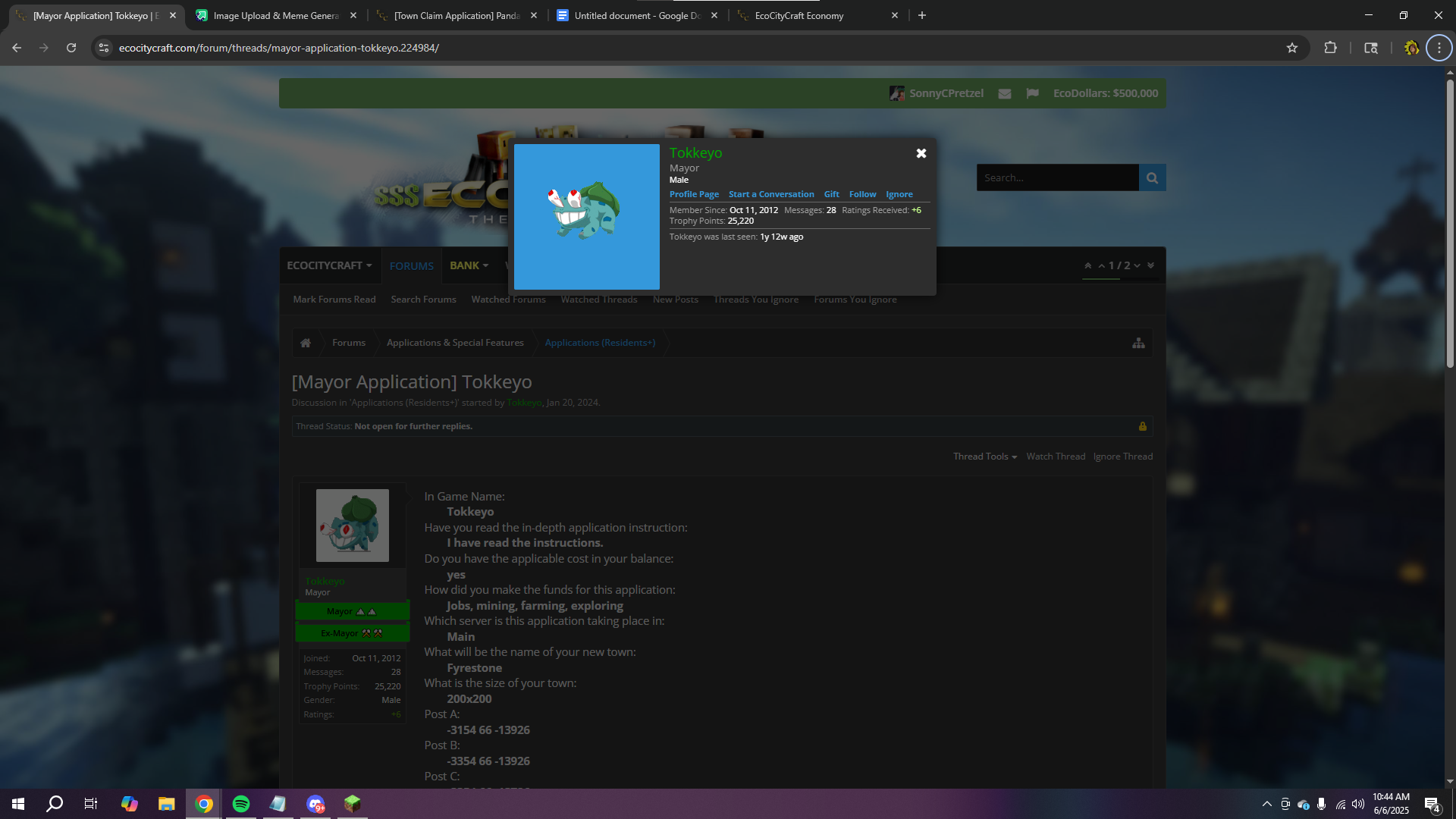The image size is (1456, 819).
Task: Click the Tokkeyo username in member card
Action: tap(695, 152)
